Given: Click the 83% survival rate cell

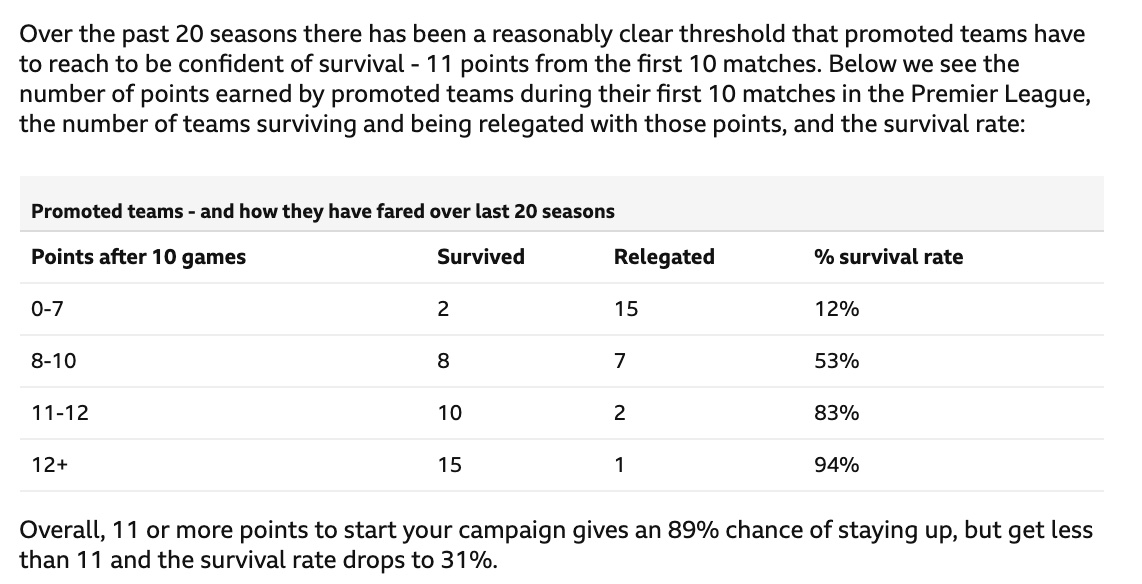Looking at the screenshot, I should tap(837, 413).
